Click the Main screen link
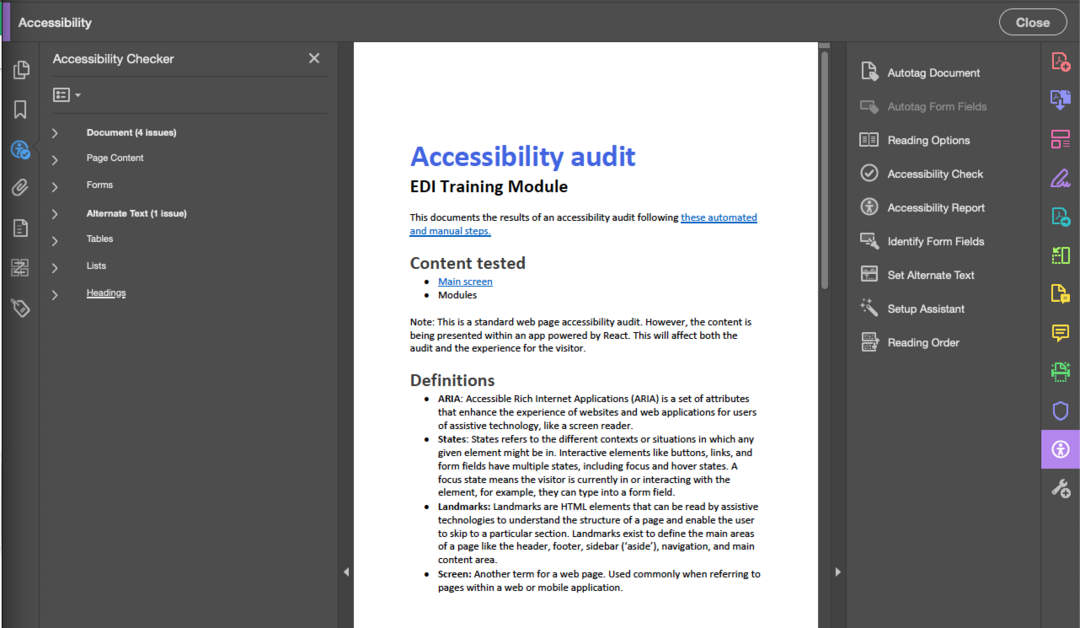This screenshot has height=628, width=1080. coord(464,281)
